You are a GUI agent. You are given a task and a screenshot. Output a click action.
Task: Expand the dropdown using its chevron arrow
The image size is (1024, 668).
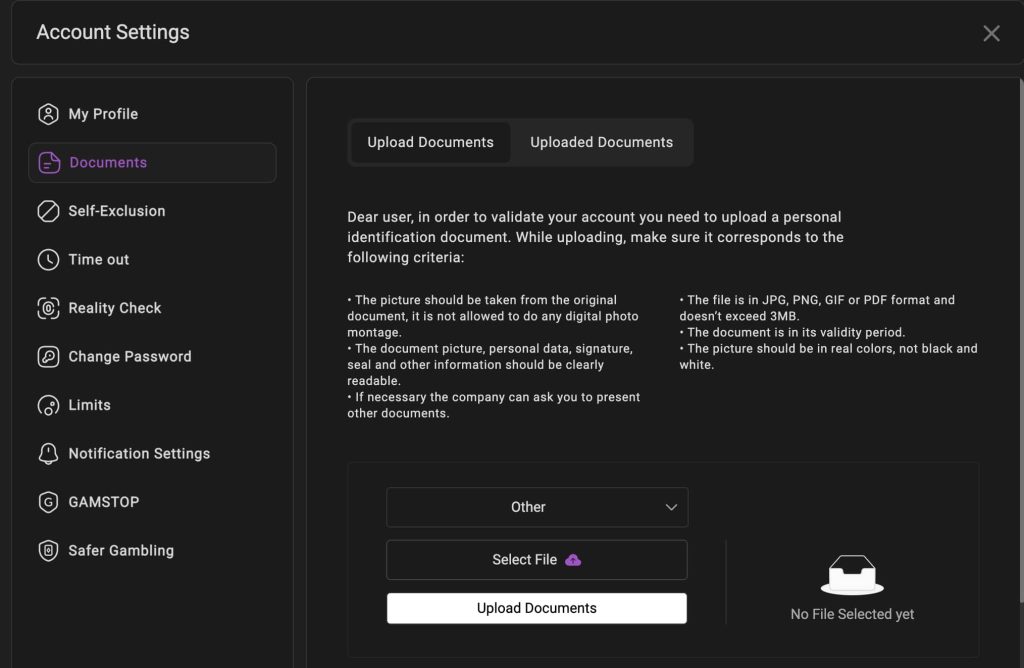671,507
